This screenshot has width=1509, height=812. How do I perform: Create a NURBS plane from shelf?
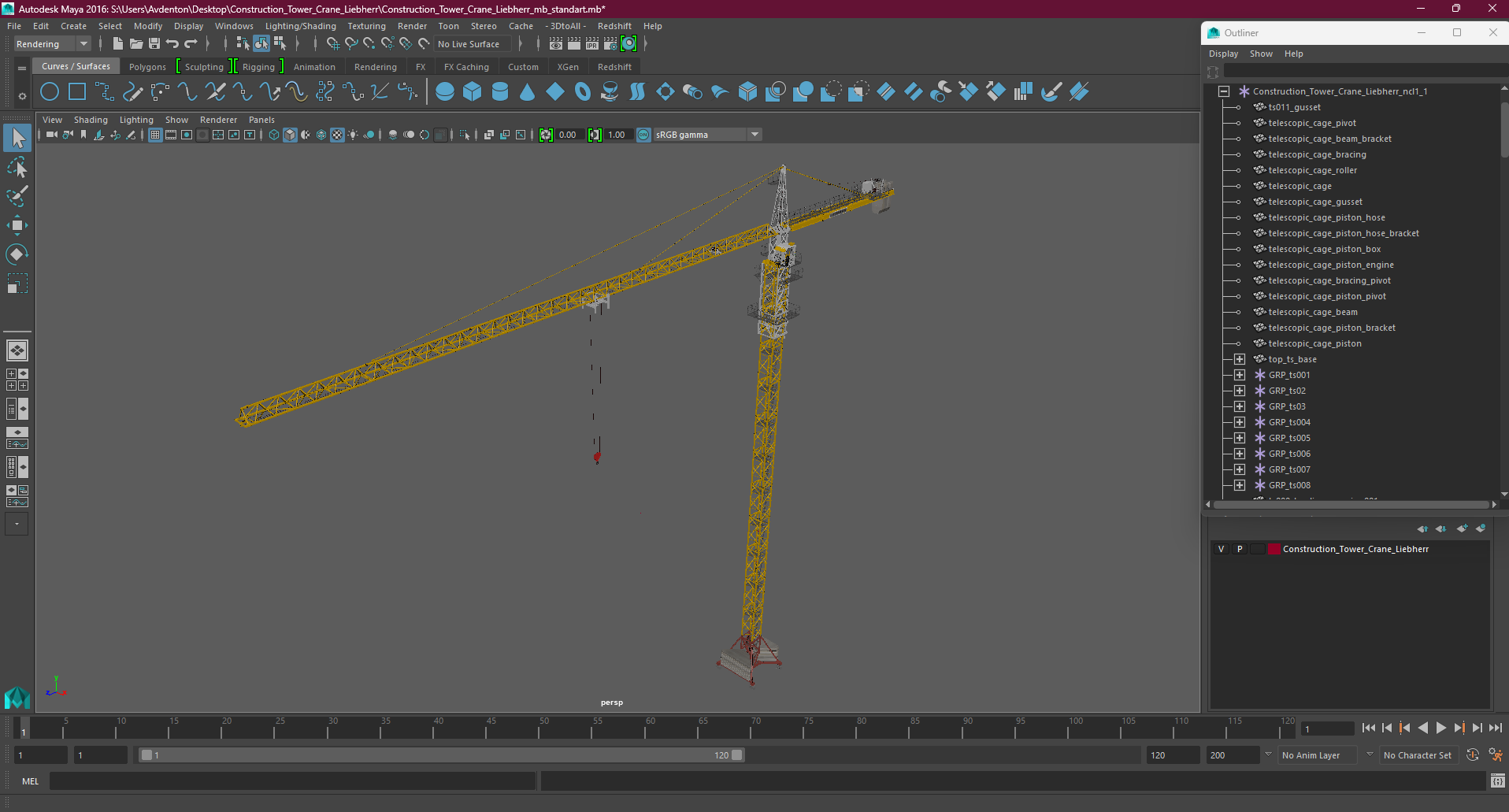pos(555,91)
